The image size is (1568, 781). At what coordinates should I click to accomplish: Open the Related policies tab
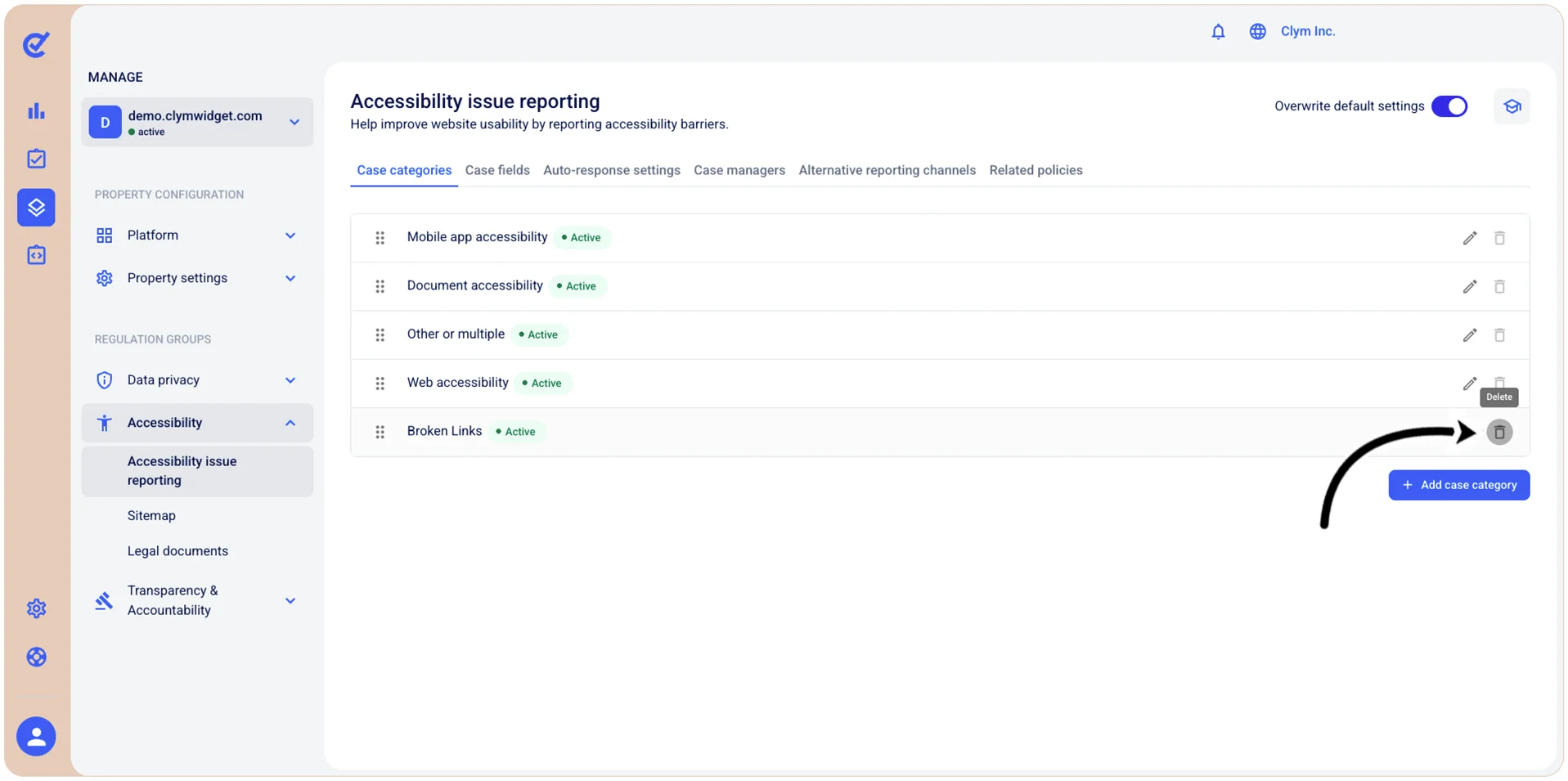click(1036, 170)
